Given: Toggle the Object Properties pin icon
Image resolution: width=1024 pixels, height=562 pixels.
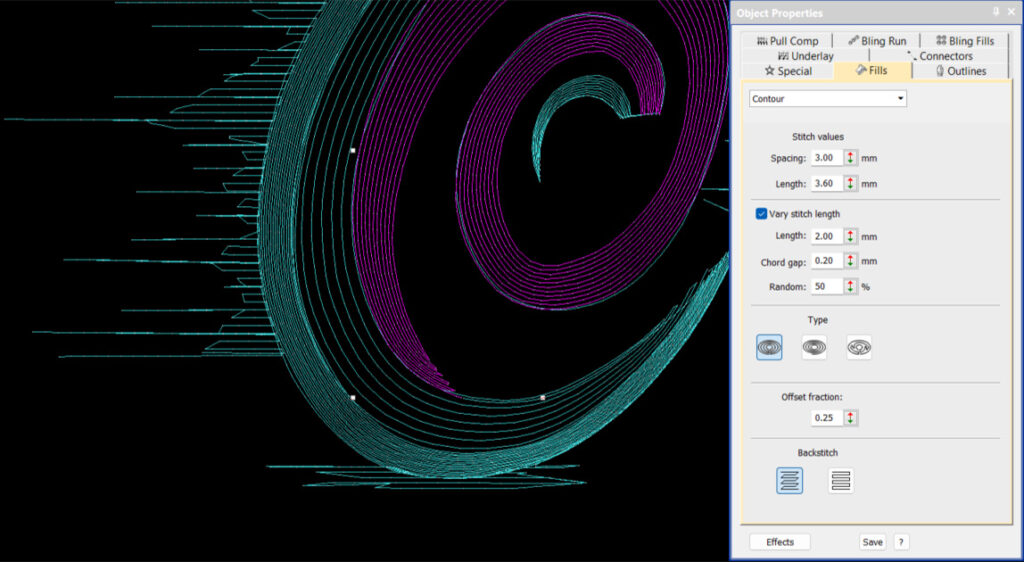Looking at the screenshot, I should point(996,12).
